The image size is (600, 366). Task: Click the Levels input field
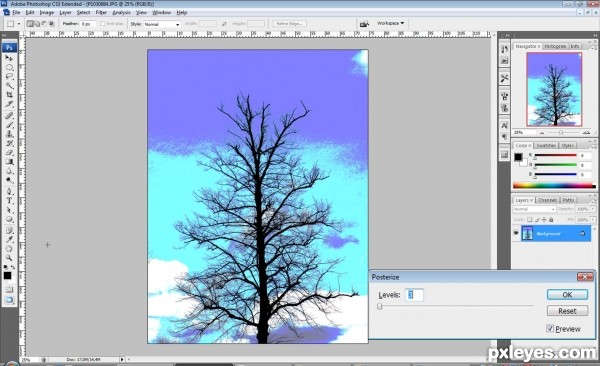click(414, 295)
